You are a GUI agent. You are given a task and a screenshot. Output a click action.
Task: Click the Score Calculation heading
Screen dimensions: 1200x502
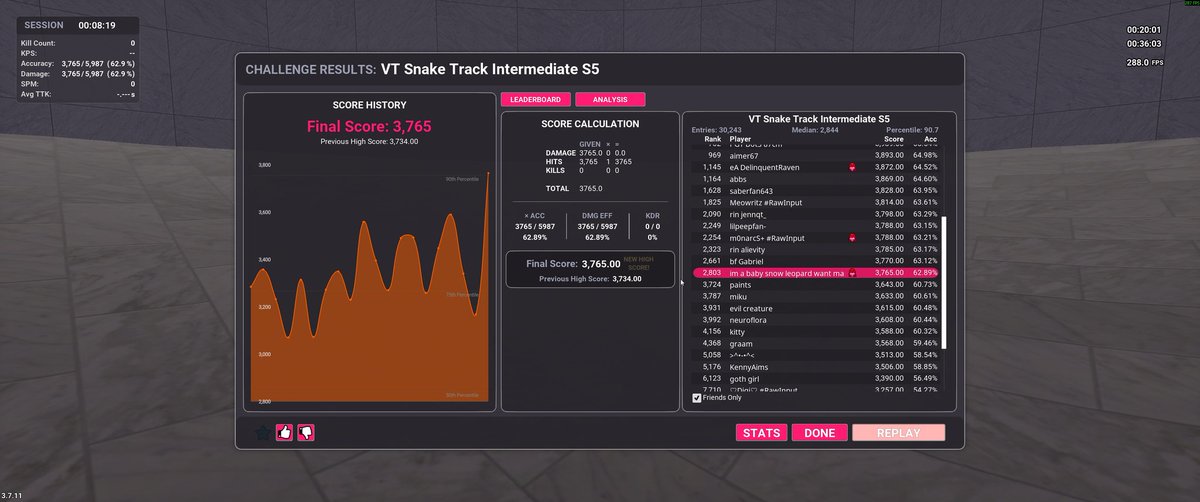tap(590, 124)
